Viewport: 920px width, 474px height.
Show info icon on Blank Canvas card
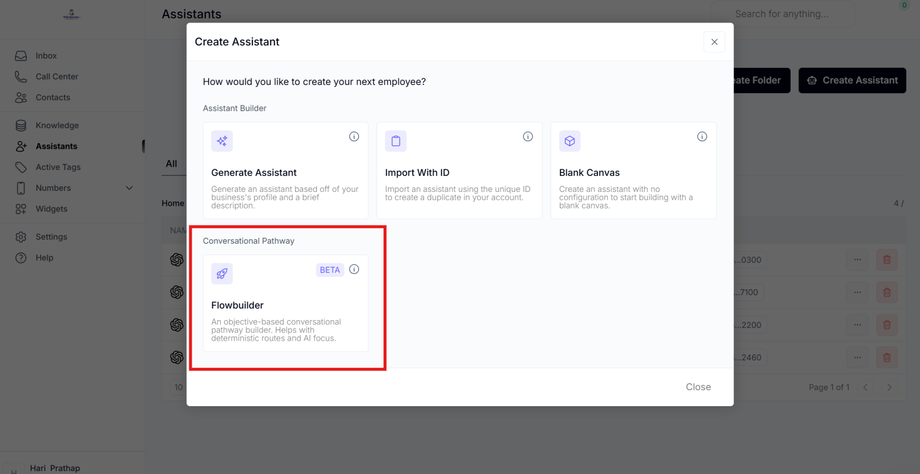coord(702,137)
